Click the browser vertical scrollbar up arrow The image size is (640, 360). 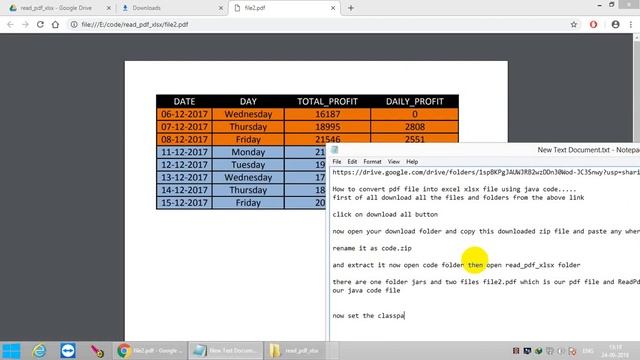coord(636,37)
